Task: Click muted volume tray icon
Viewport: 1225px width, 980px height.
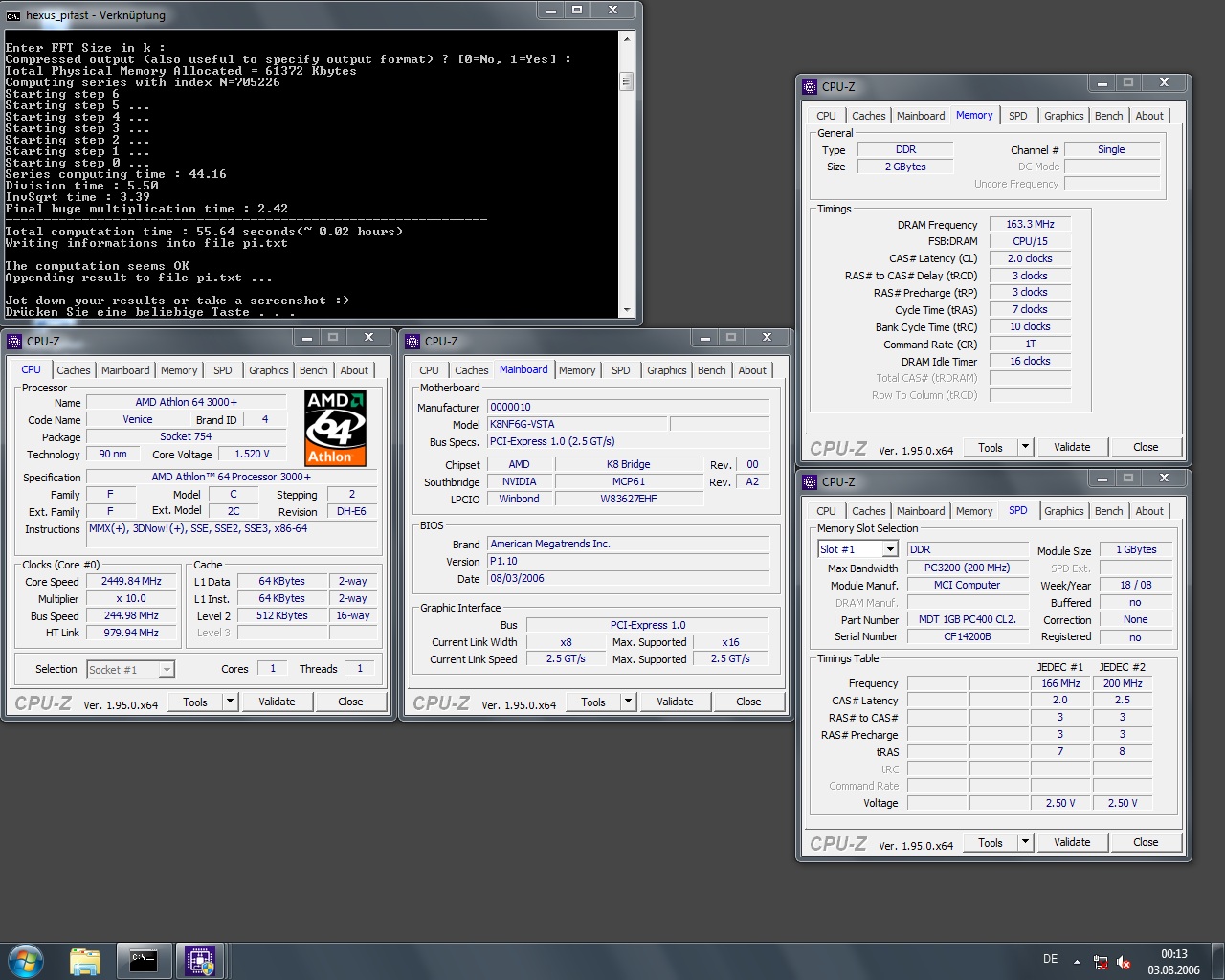Action: (x=1125, y=962)
